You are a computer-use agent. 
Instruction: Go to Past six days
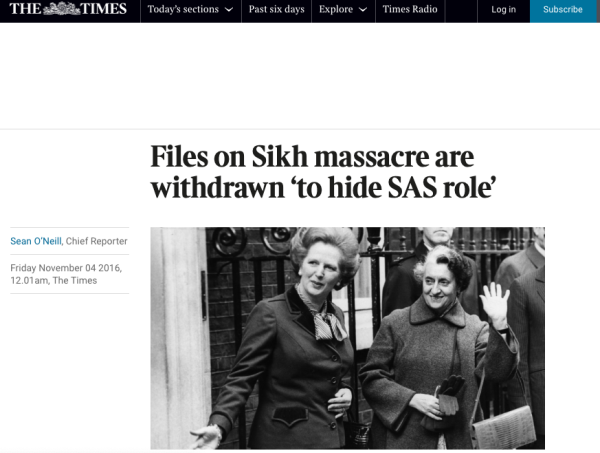coord(277,9)
